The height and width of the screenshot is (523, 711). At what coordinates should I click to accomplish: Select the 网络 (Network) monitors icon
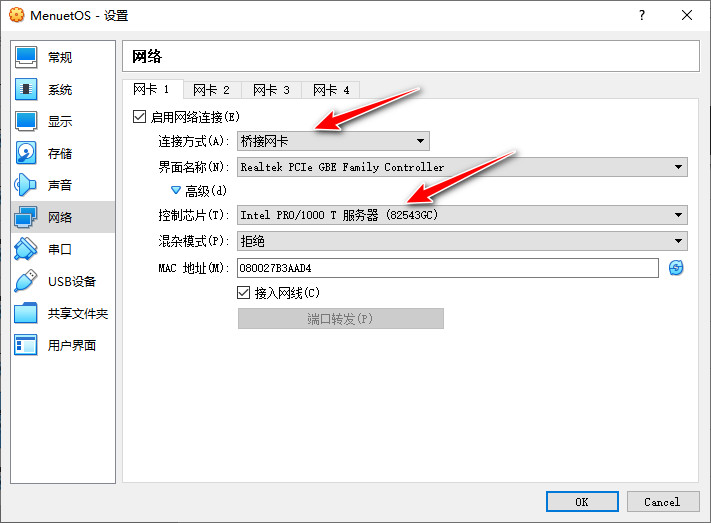click(26, 217)
